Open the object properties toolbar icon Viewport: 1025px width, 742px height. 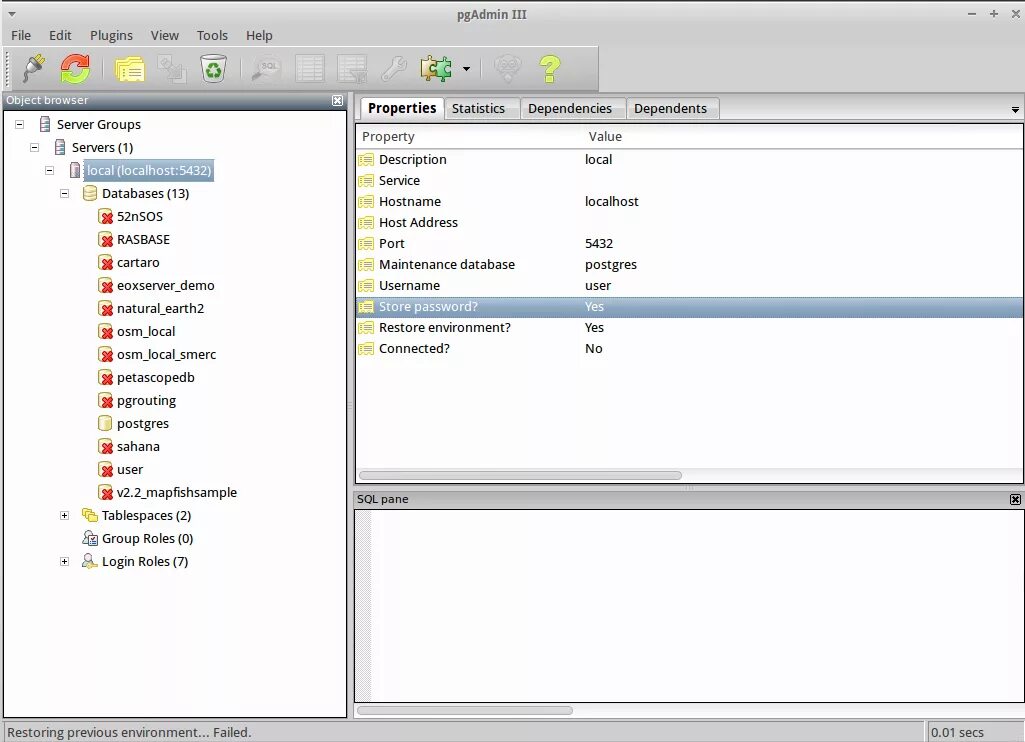click(129, 69)
